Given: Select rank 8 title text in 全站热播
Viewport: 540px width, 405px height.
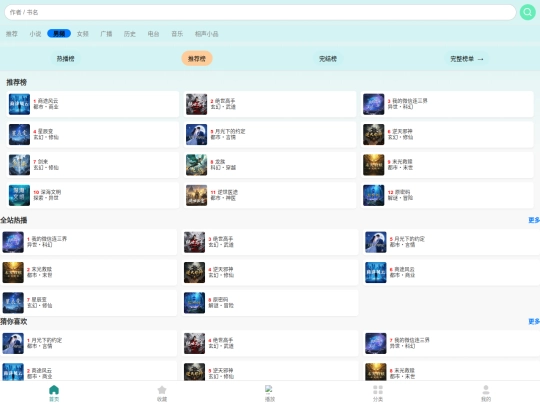Looking at the screenshot, I should (220, 300).
